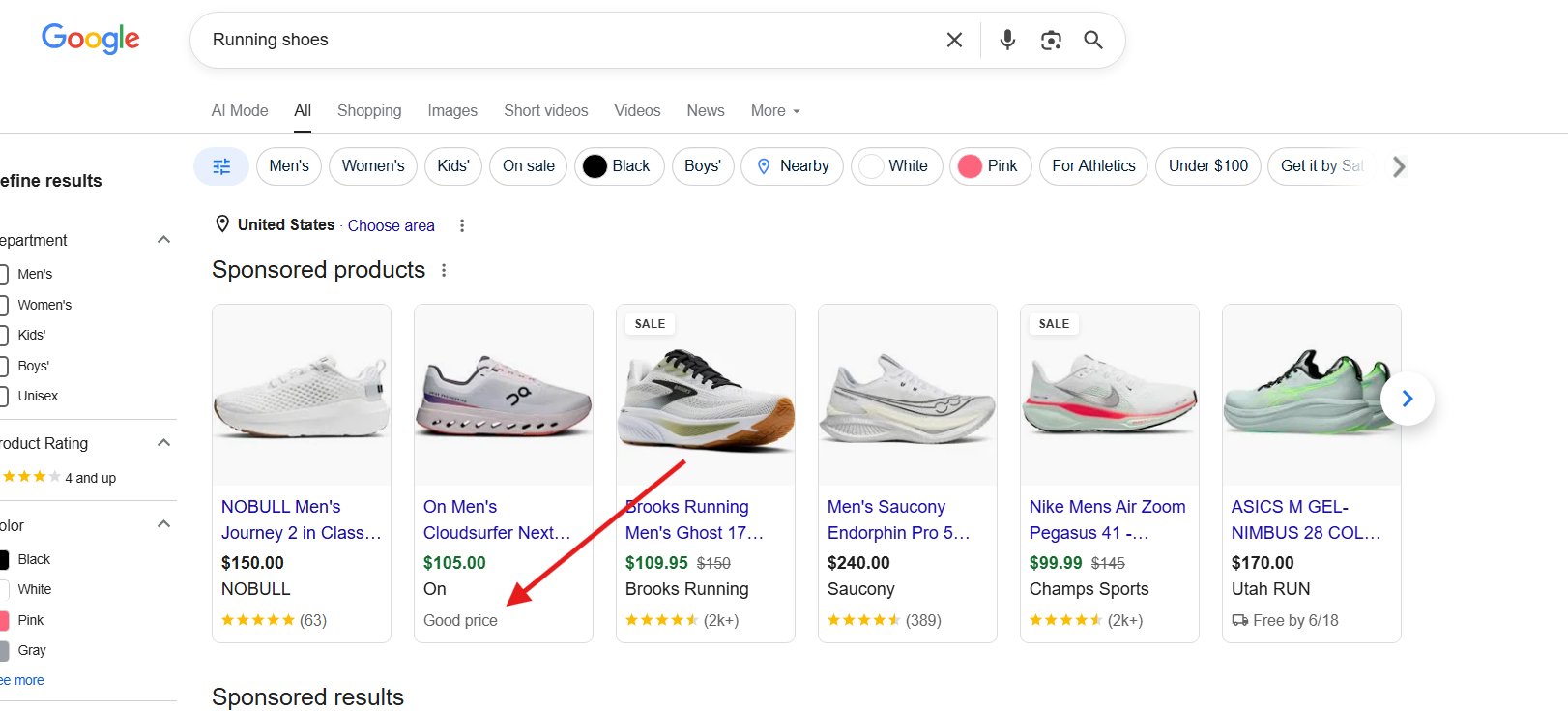1568x711 pixels.
Task: Open search by image camera icon
Action: click(1051, 40)
